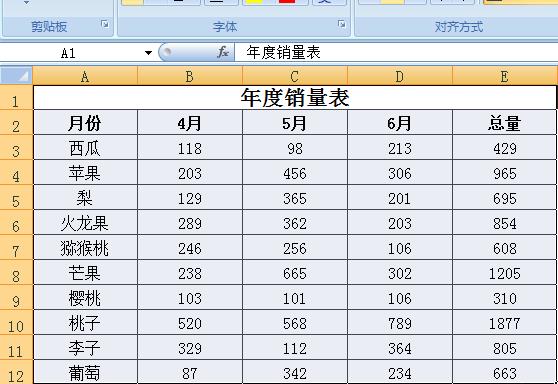Select 樱桃 total value 310
The image size is (558, 384).
pos(505,297)
